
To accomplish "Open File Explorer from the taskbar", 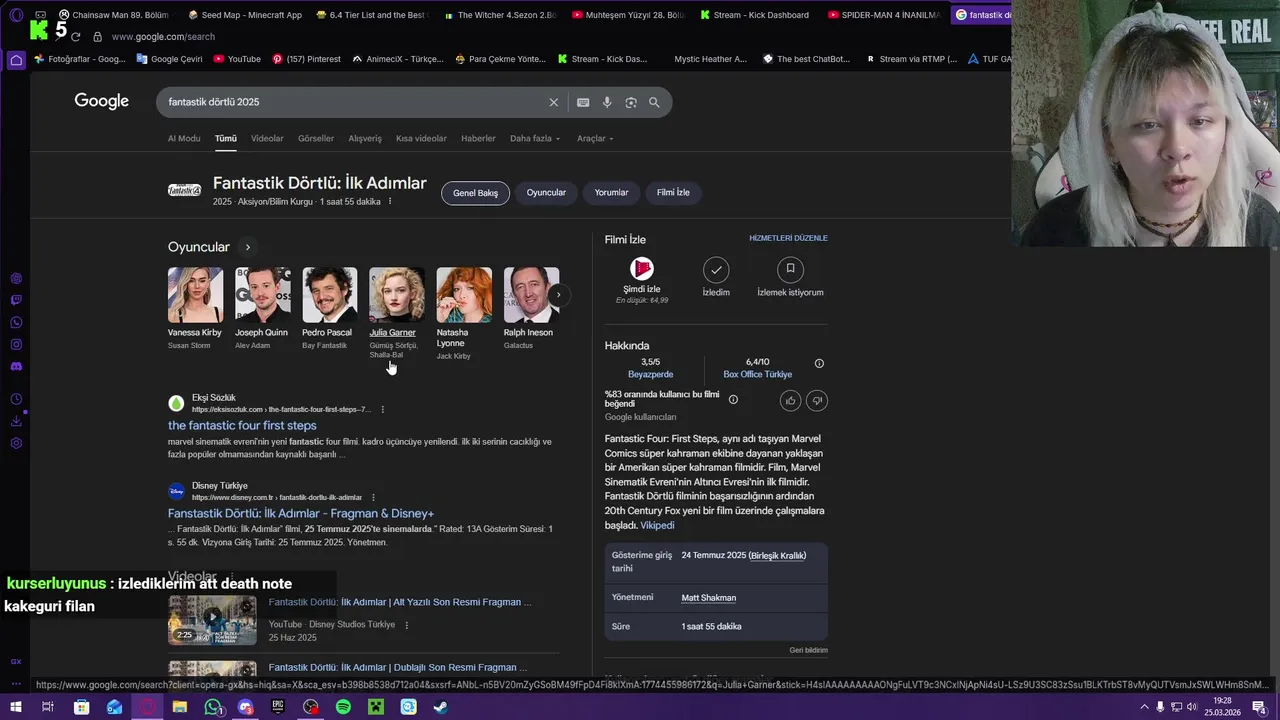I will 180,707.
